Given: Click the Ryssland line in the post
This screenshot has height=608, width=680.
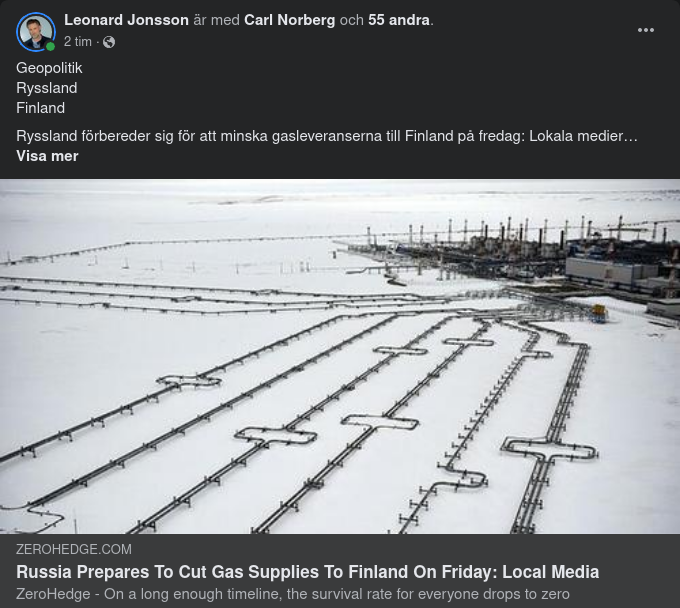Looking at the screenshot, I should tap(47, 88).
